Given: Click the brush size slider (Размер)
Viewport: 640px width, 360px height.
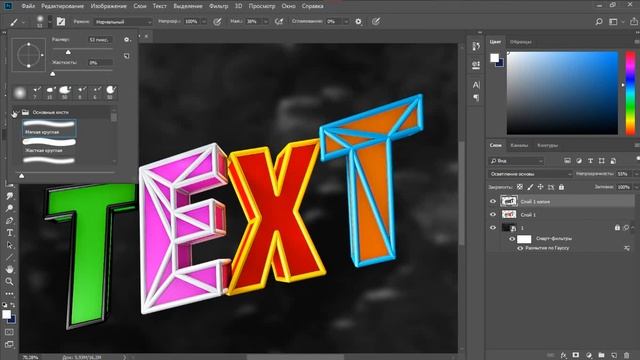Looking at the screenshot, I should click(x=82, y=51).
